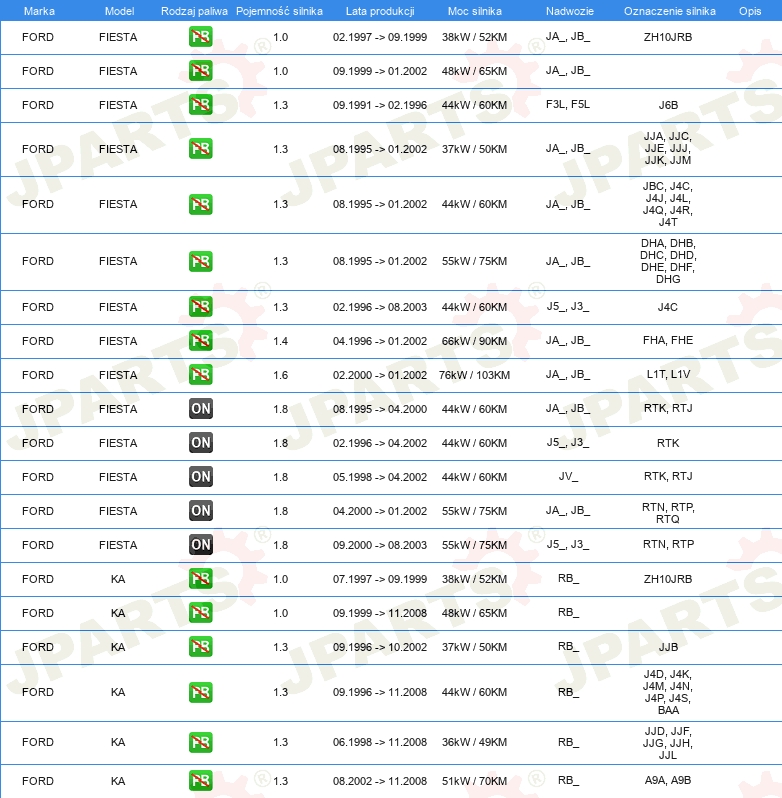Viewport: 782px width, 798px height.
Task: Click the Pojemność silnika column header
Action: (279, 11)
